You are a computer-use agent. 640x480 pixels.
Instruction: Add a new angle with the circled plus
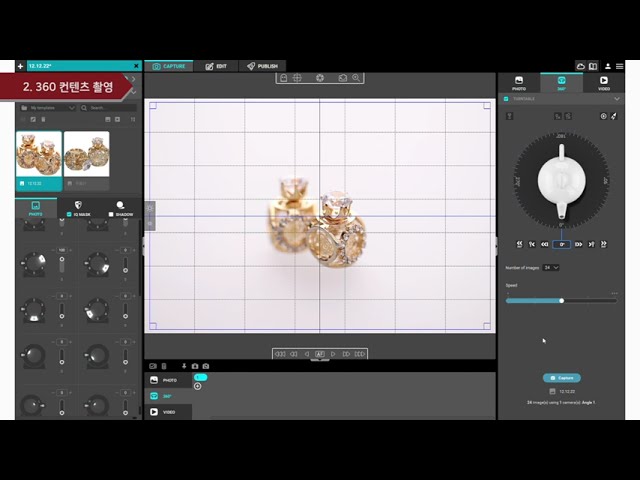[198, 386]
